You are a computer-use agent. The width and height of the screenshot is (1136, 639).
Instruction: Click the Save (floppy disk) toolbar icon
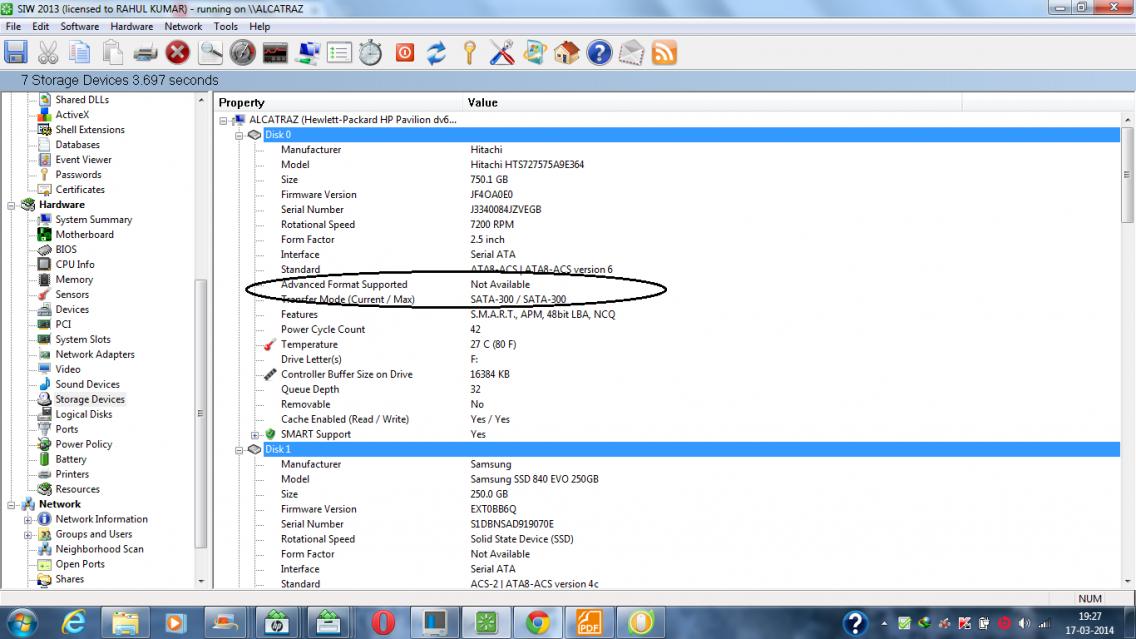(x=16, y=53)
